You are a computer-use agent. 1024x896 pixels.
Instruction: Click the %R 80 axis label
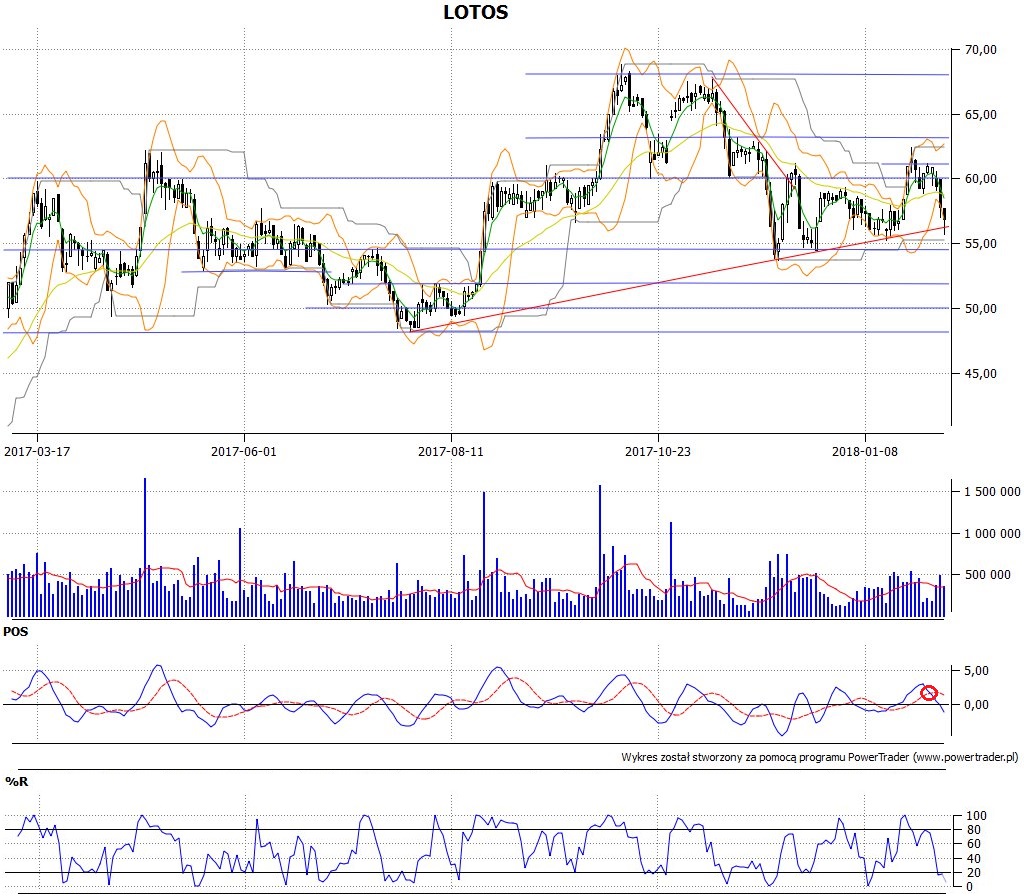(974, 830)
